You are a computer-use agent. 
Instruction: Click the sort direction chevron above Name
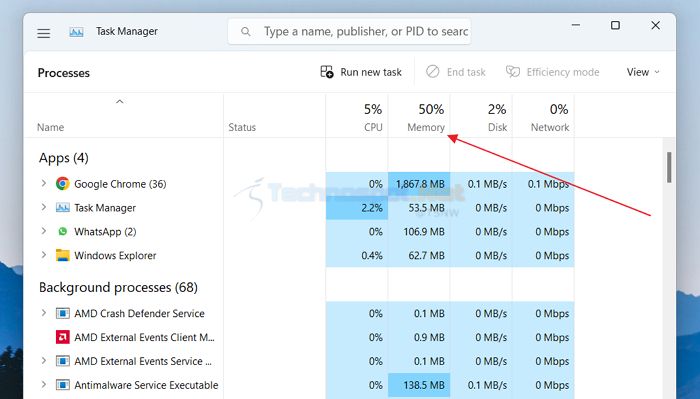120,102
